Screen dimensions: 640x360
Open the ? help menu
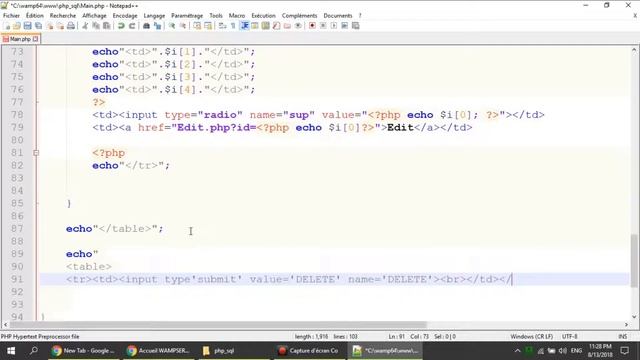[360, 16]
